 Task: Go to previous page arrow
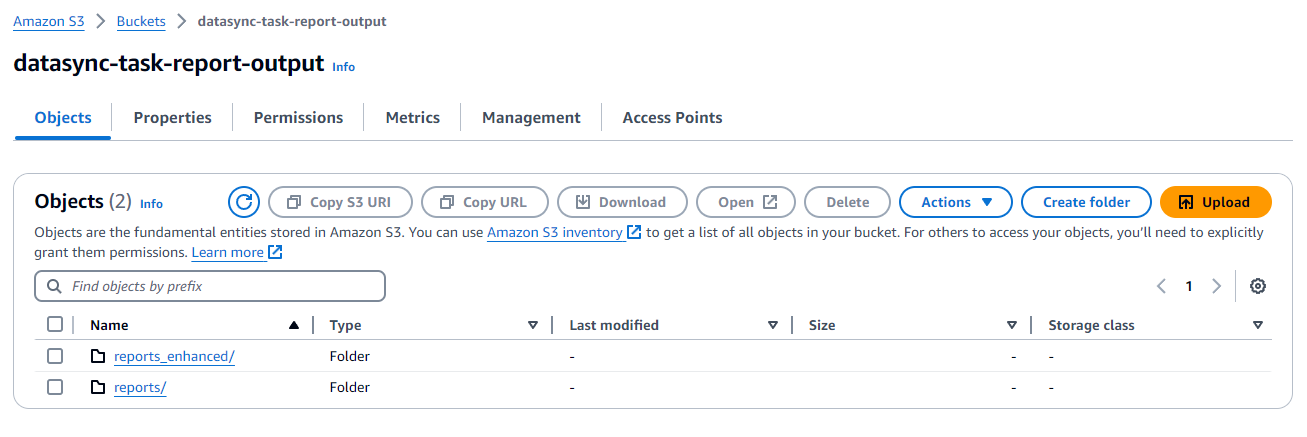click(x=1161, y=286)
